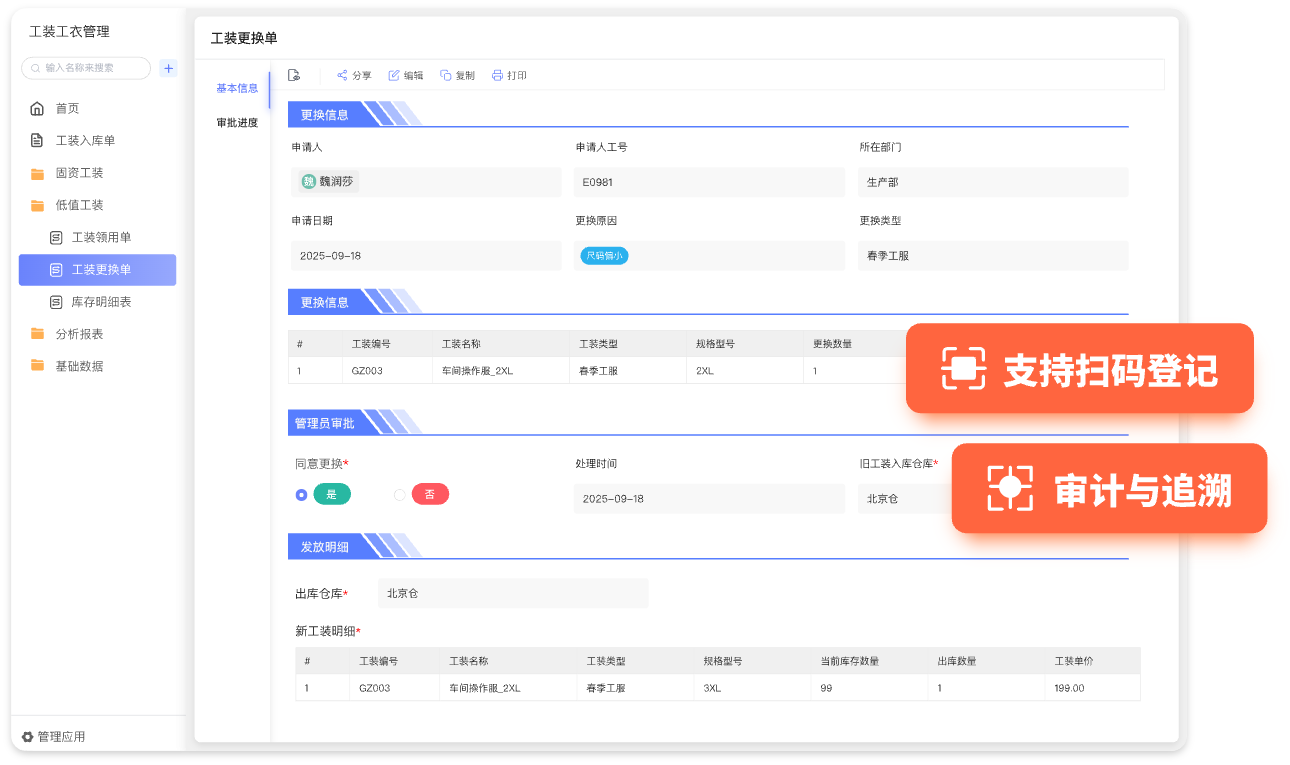
Task: Switch to the 基本信息 tab
Action: 237,88
